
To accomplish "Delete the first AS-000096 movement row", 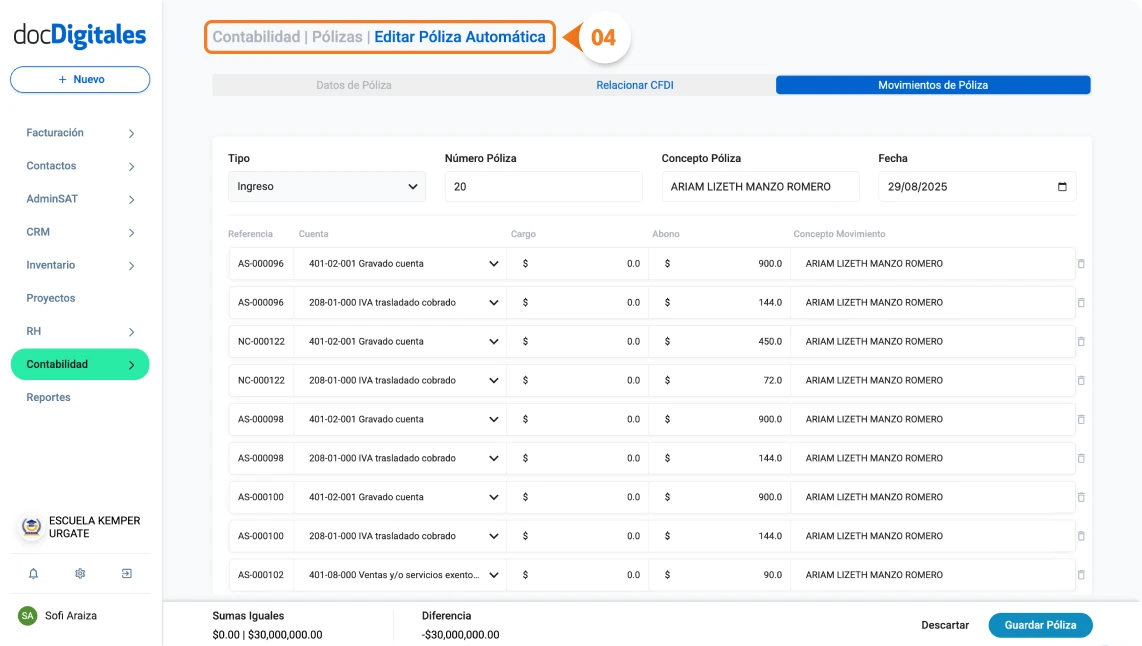I will coord(1081,264).
